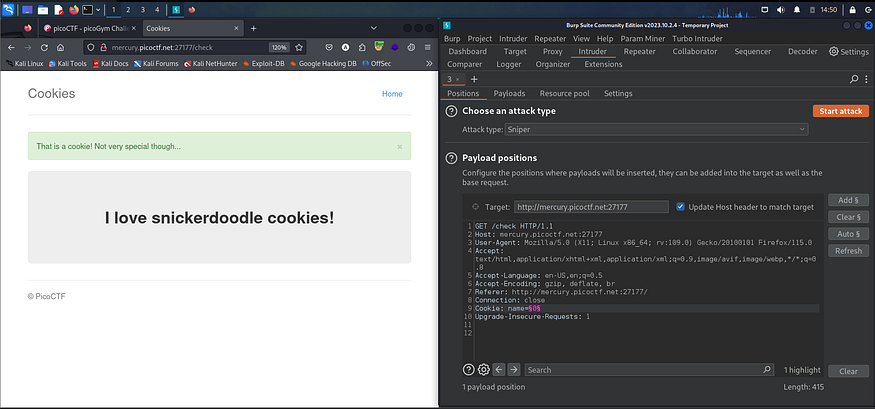Open editor settings gear below request

(484, 369)
